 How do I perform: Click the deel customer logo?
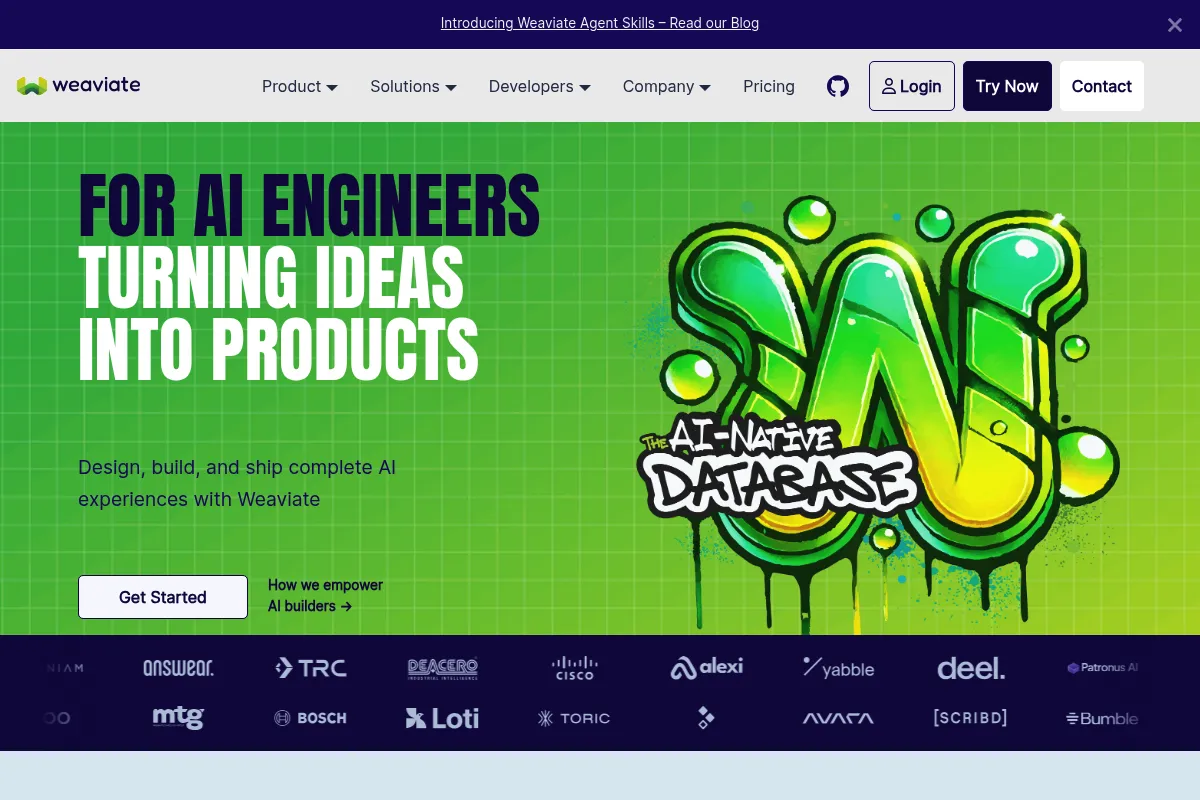tap(971, 668)
